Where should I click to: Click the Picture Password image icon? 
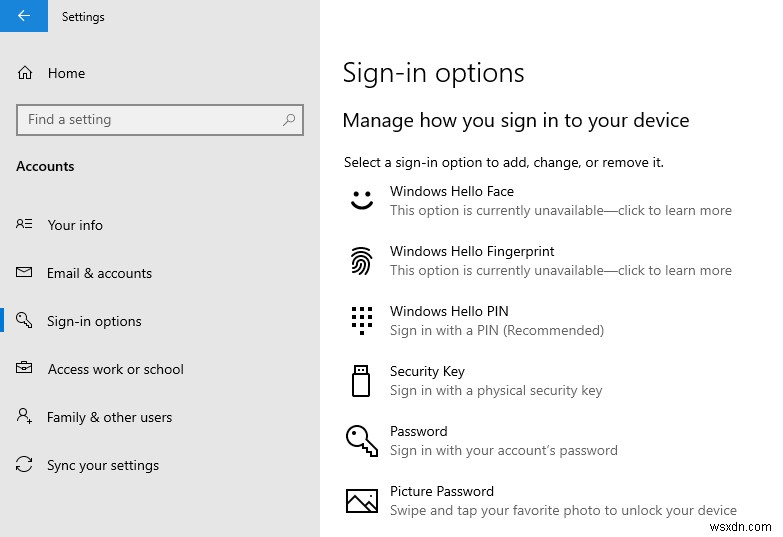click(362, 501)
